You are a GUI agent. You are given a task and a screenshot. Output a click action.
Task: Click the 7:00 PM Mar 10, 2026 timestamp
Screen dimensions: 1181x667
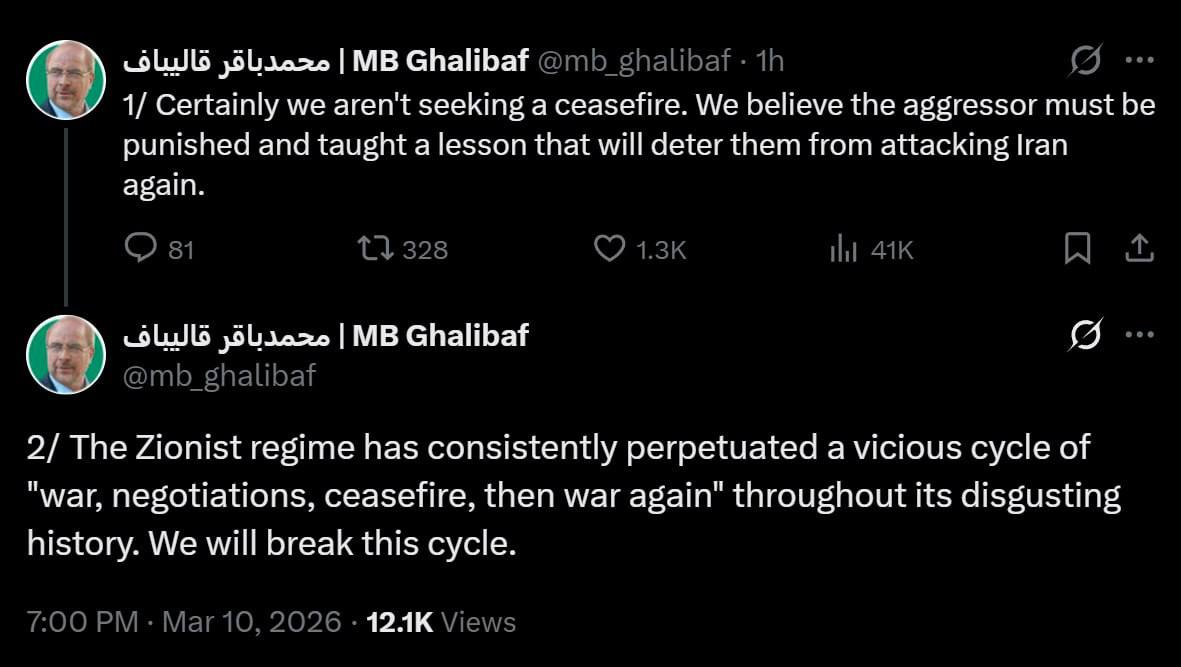(x=184, y=622)
